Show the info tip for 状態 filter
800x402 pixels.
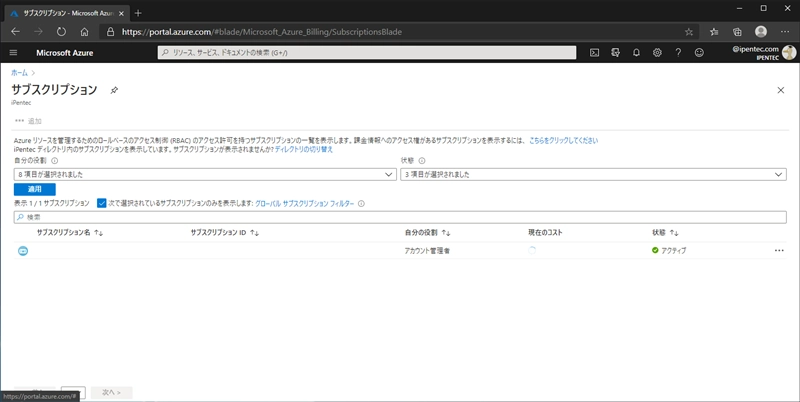tap(422, 161)
